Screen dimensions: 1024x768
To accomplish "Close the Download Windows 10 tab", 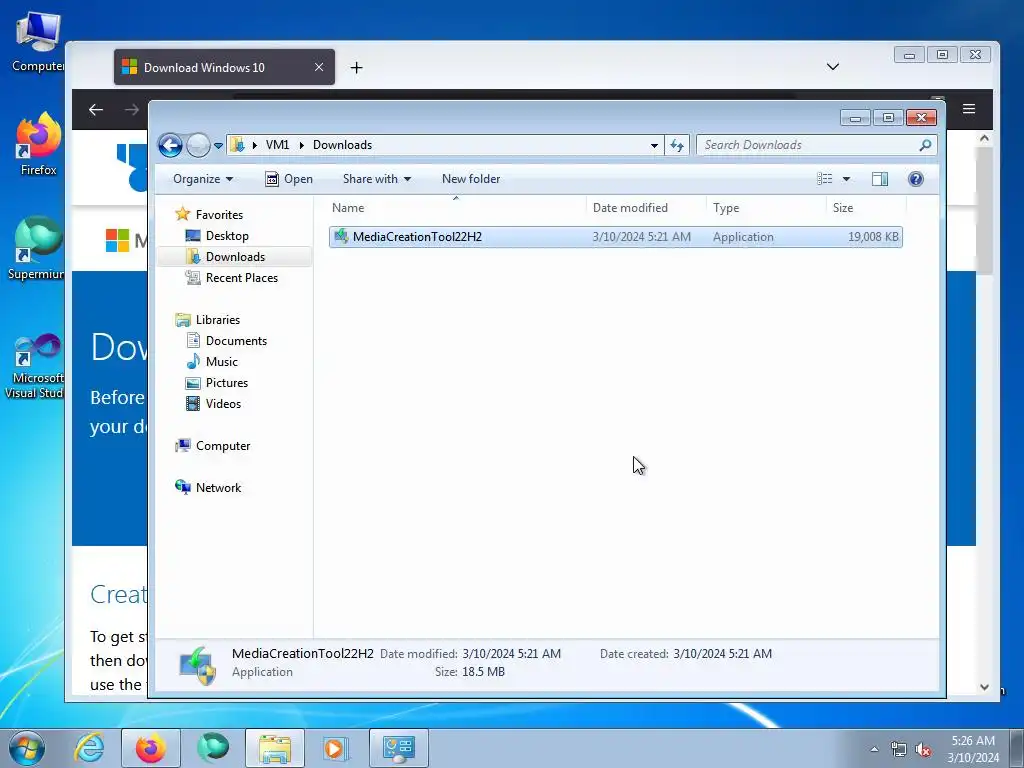I will [x=319, y=67].
